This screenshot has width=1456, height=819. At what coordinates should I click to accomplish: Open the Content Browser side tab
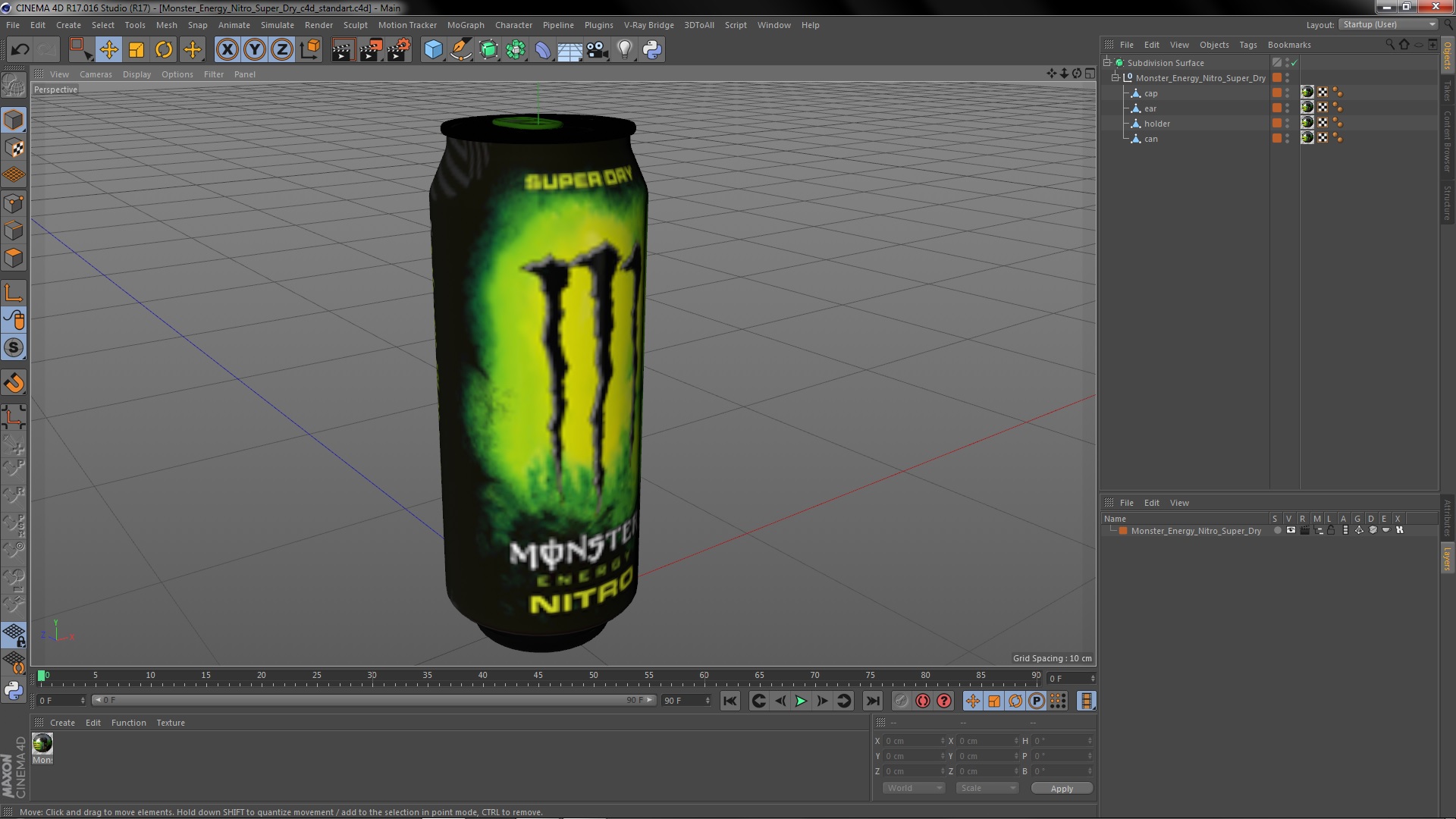point(1447,141)
